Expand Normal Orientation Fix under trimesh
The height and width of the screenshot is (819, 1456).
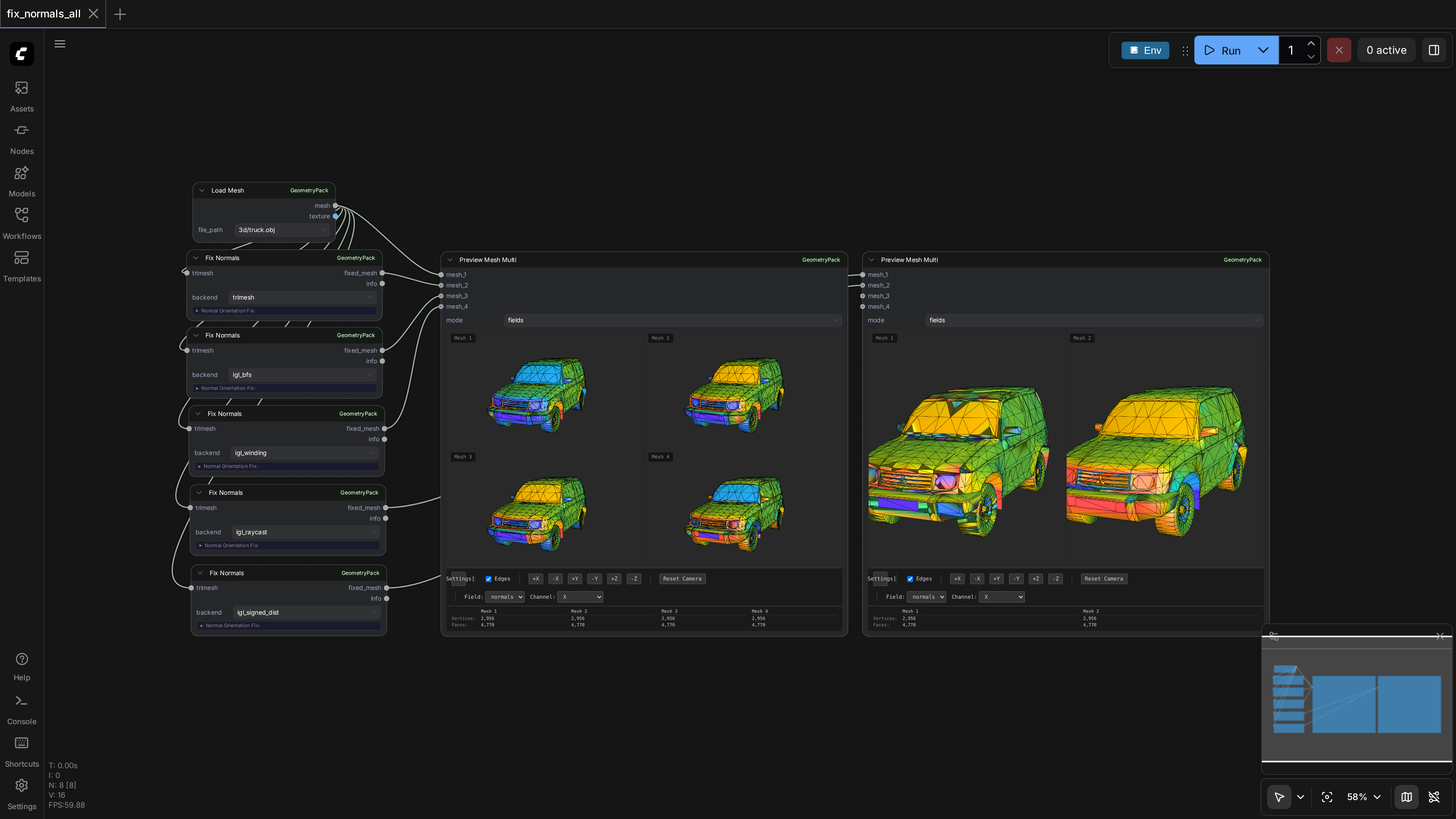pyautogui.click(x=284, y=311)
